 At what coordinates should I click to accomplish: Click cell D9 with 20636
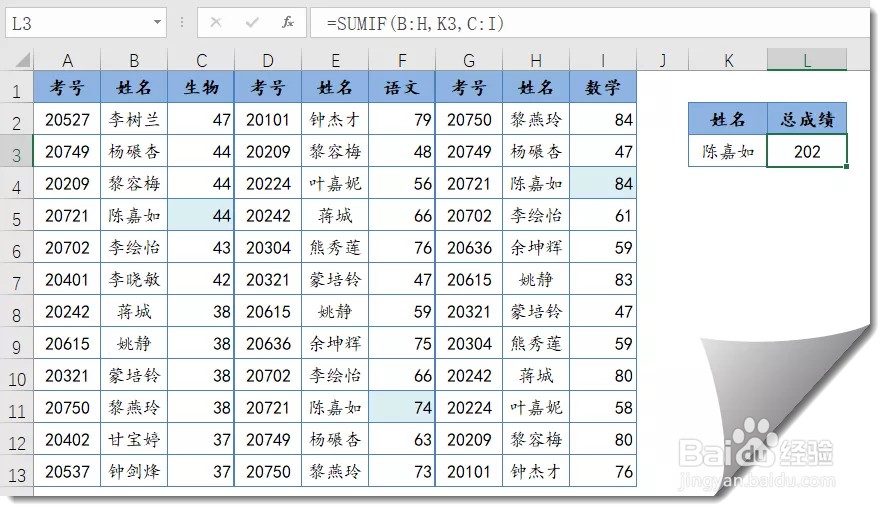coord(268,343)
